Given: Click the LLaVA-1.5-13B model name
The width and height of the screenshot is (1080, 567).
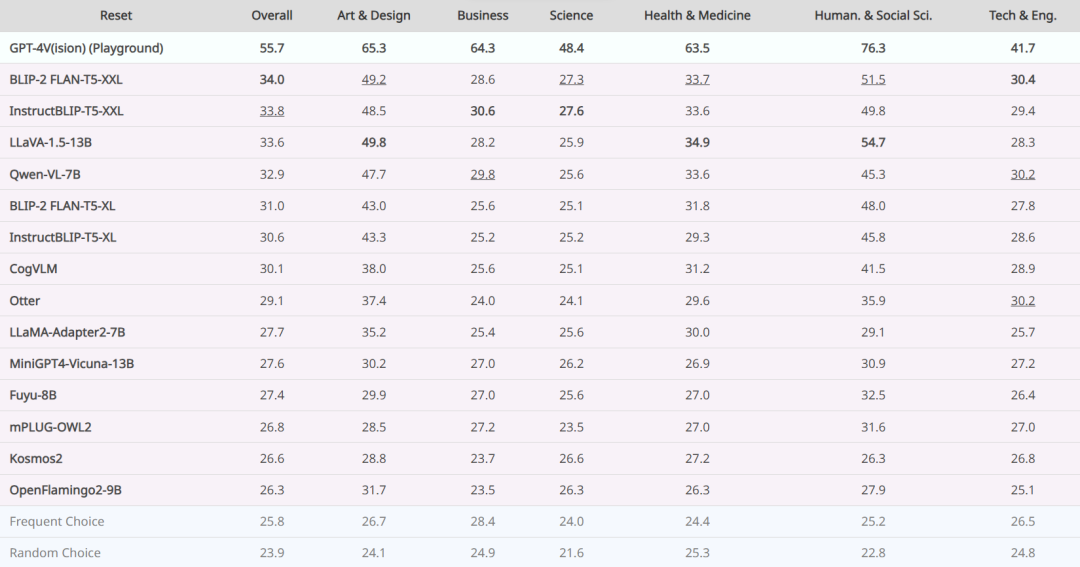Looking at the screenshot, I should tap(50, 143).
